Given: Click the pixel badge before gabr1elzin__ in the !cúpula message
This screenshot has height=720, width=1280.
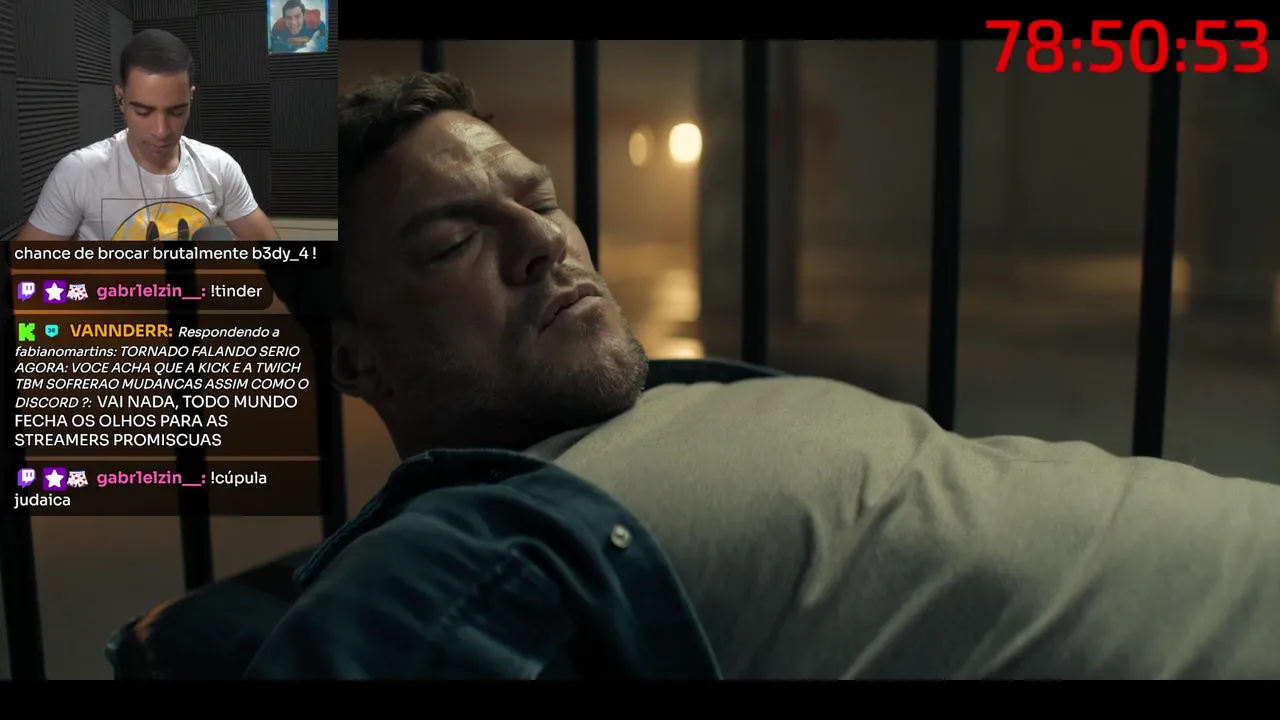Looking at the screenshot, I should point(78,479).
